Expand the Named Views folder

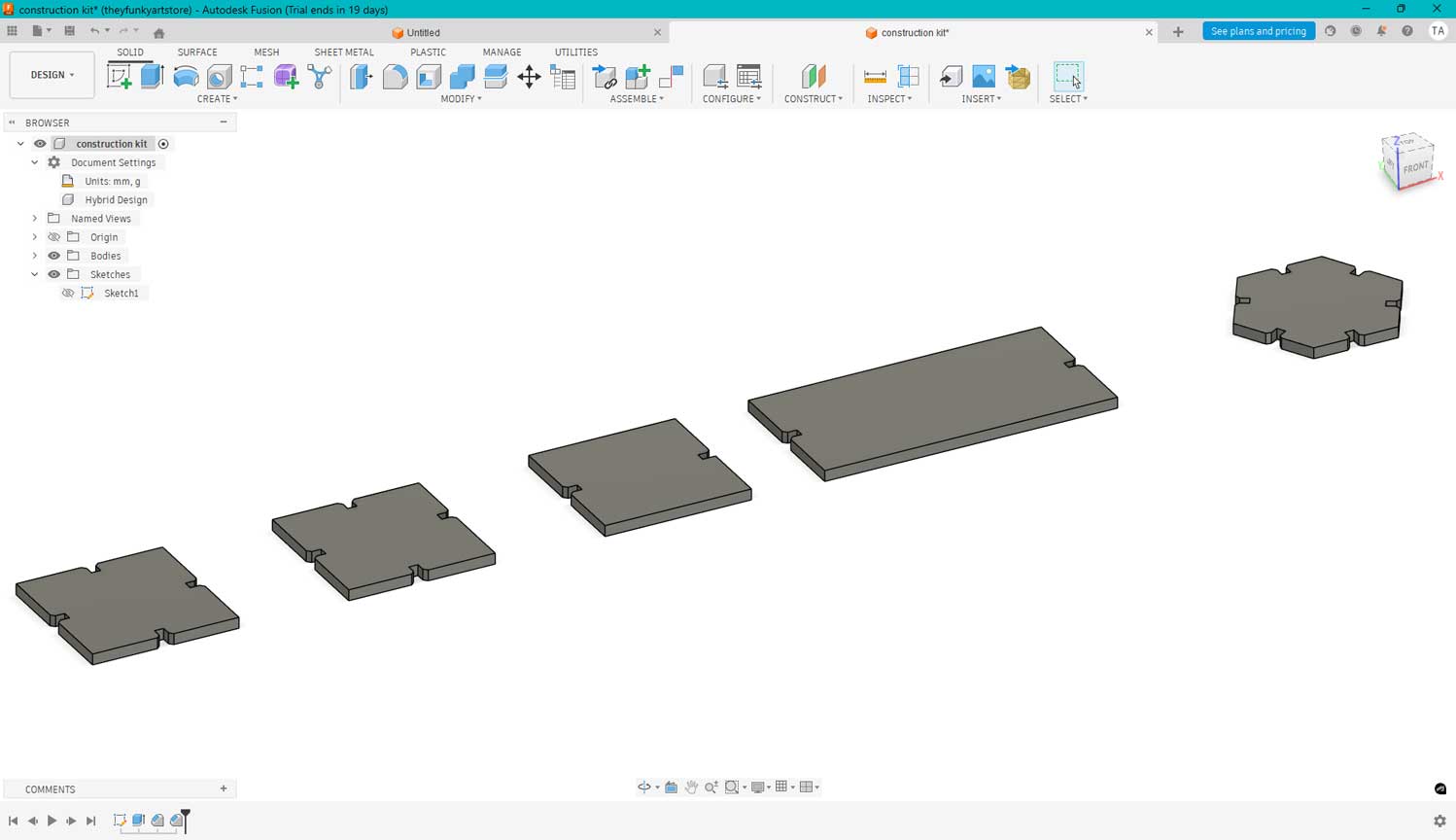click(x=35, y=219)
